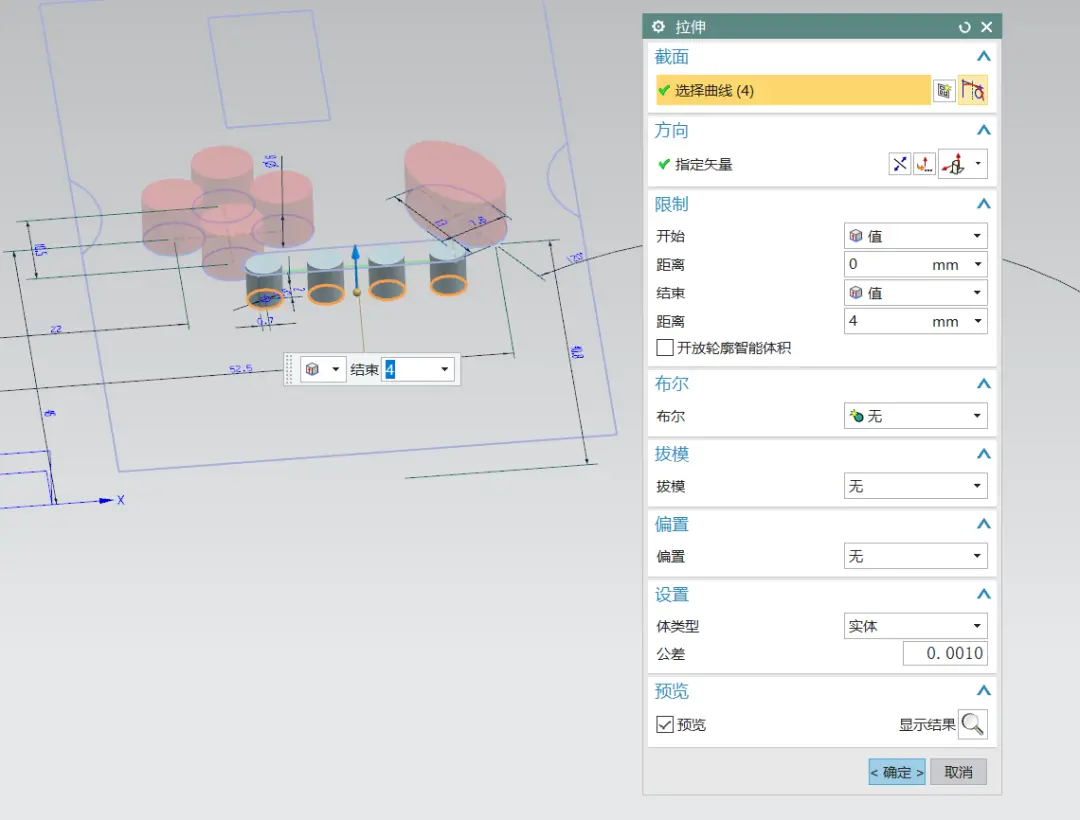Uncheck the 预览 checkbox

[665, 724]
